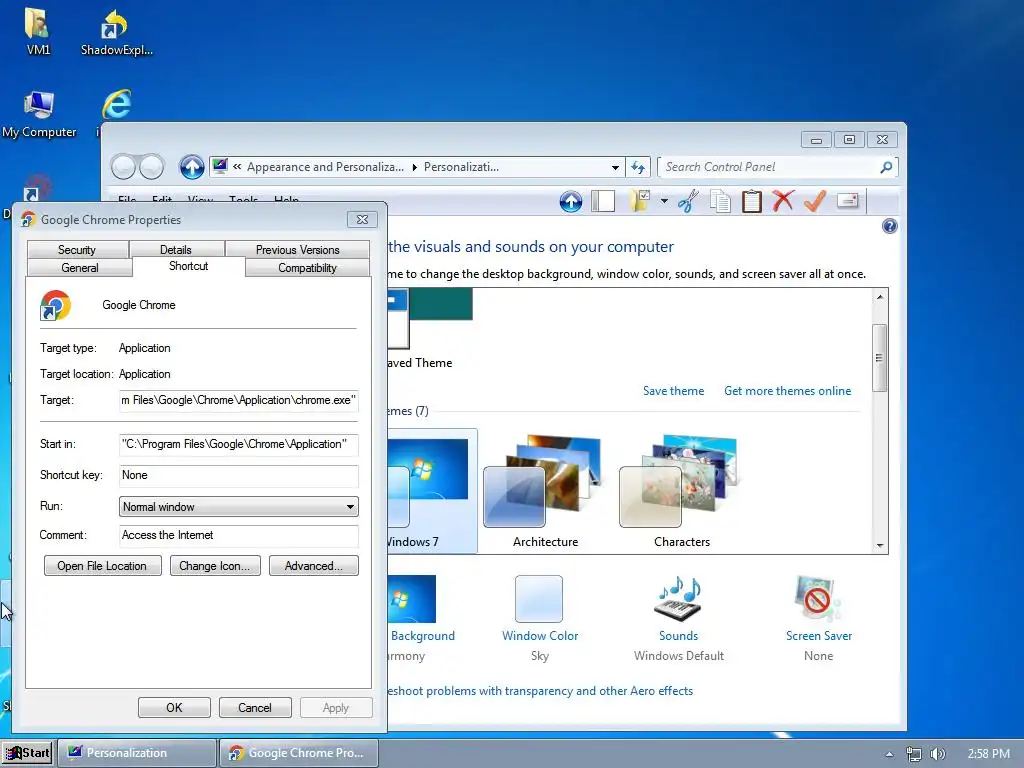Click the red X Delete icon
Screen dimensions: 1024x768
tap(783, 201)
